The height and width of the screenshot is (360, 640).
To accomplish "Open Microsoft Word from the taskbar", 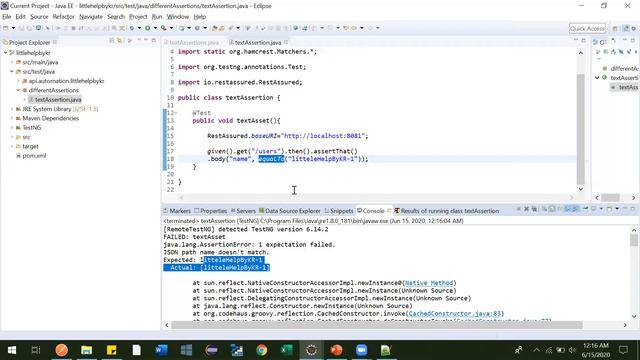I will [x=162, y=350].
